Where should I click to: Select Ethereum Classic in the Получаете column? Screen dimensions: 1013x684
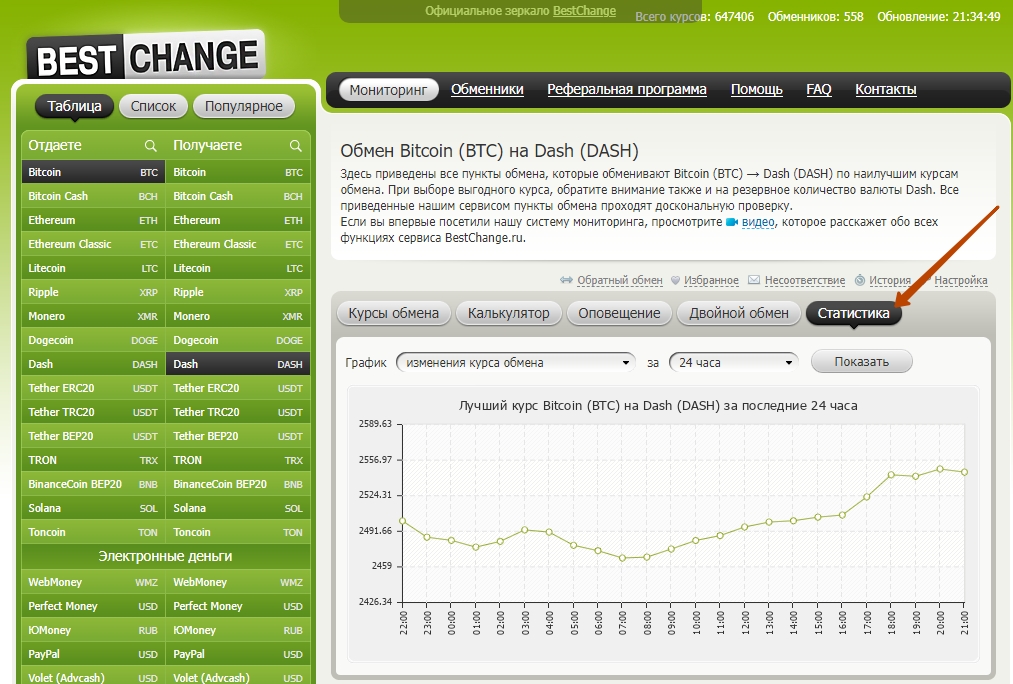(x=238, y=244)
